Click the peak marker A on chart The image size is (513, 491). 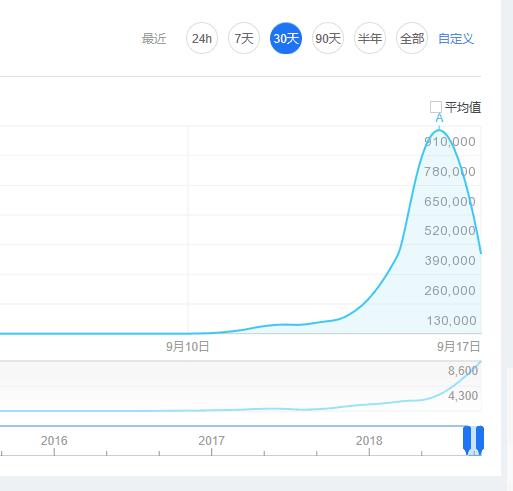click(x=439, y=118)
